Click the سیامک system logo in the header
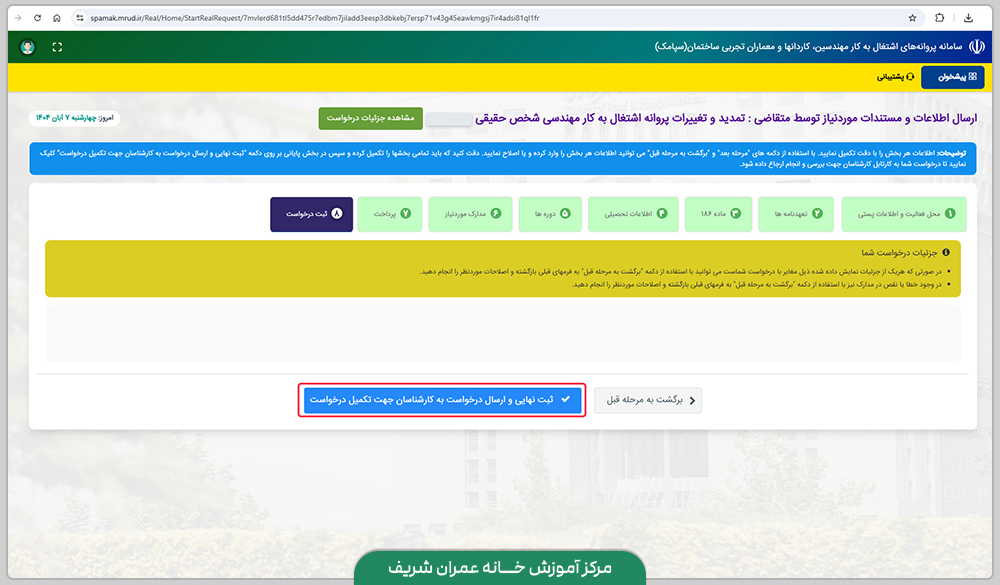1000x585 pixels. pyautogui.click(x=977, y=48)
